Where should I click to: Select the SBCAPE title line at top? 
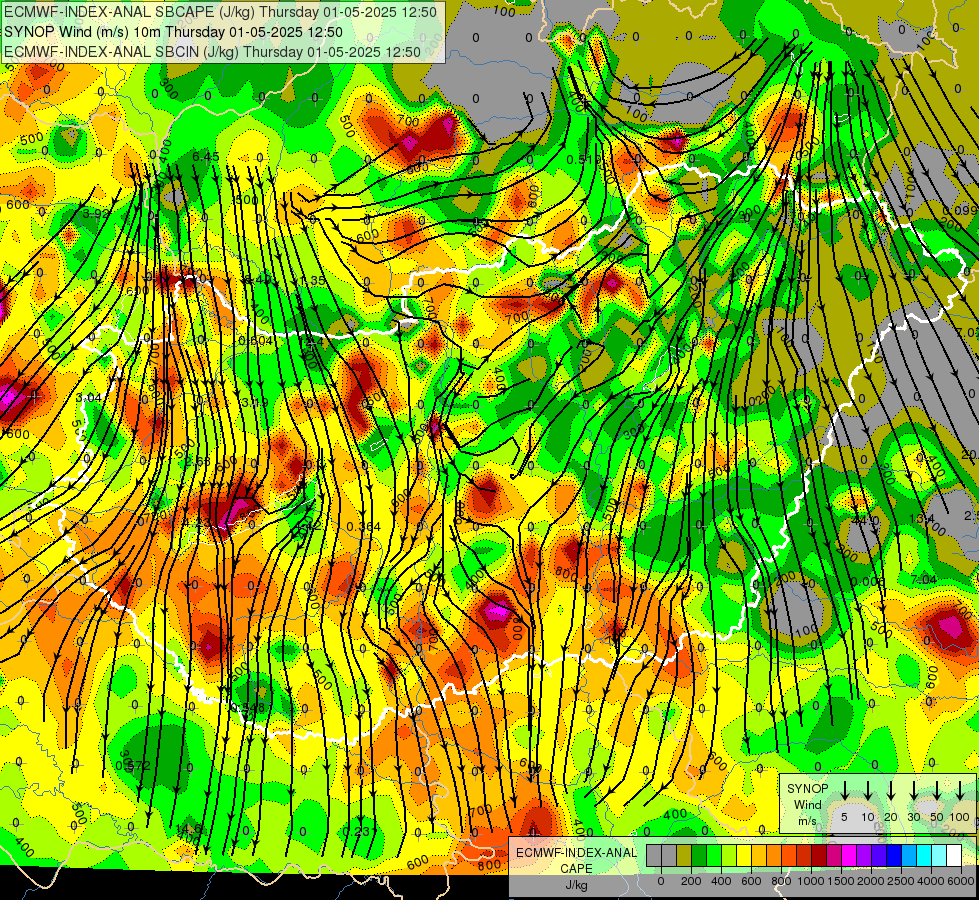point(220,12)
